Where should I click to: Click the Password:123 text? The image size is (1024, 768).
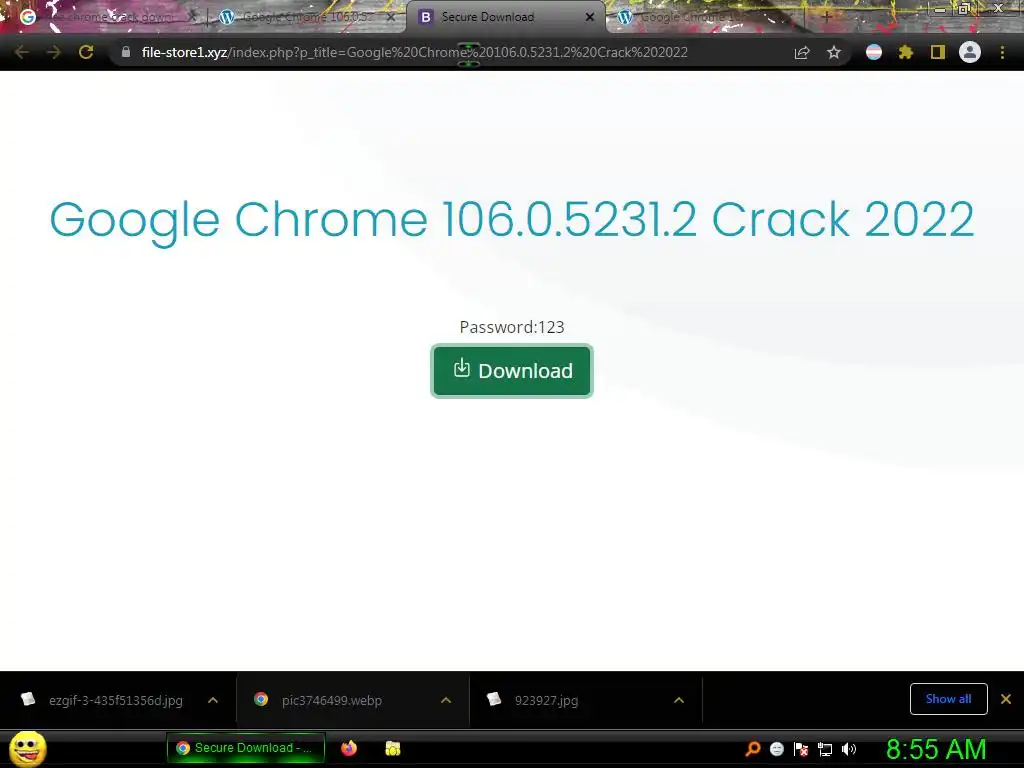point(512,327)
